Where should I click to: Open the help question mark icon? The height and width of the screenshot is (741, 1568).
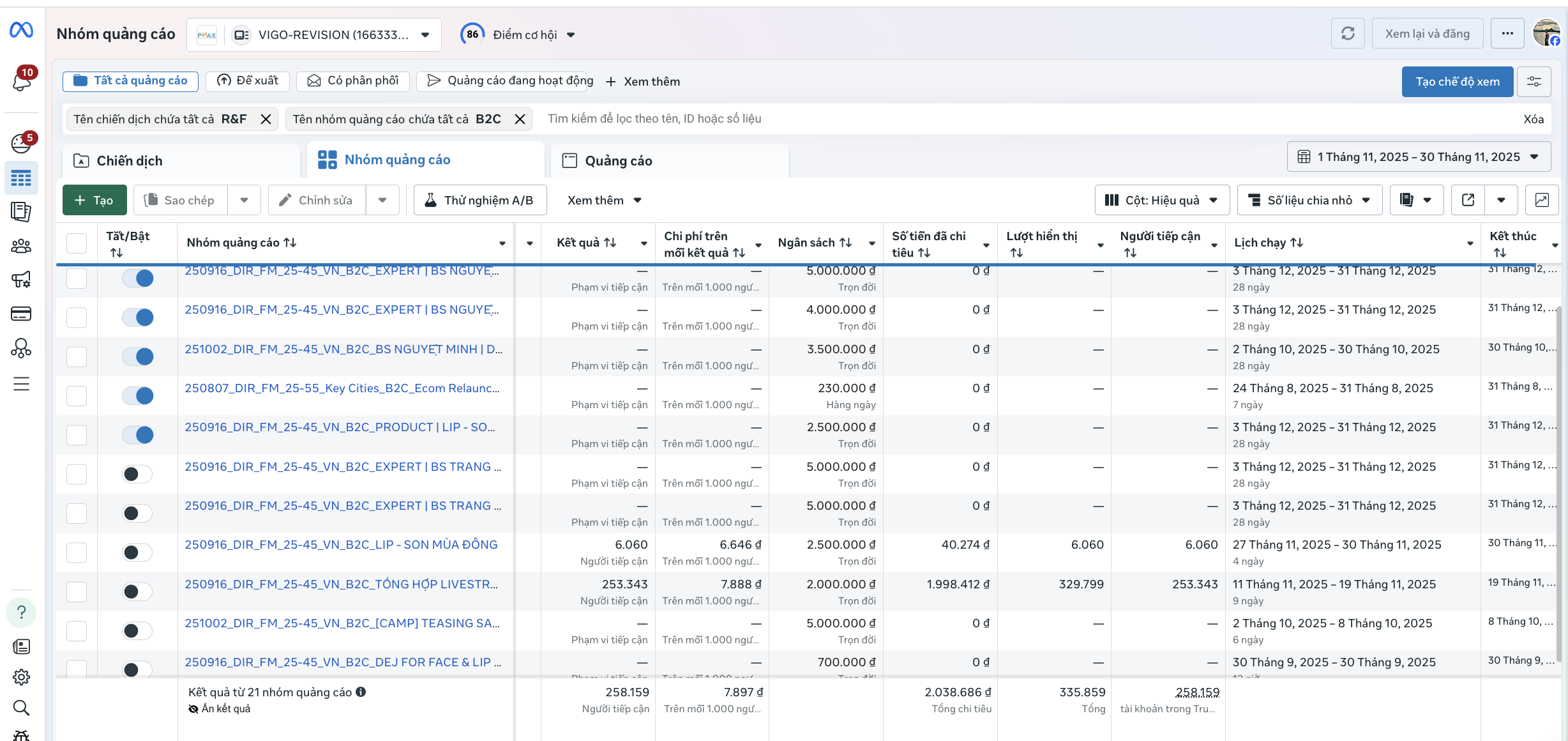(x=22, y=612)
